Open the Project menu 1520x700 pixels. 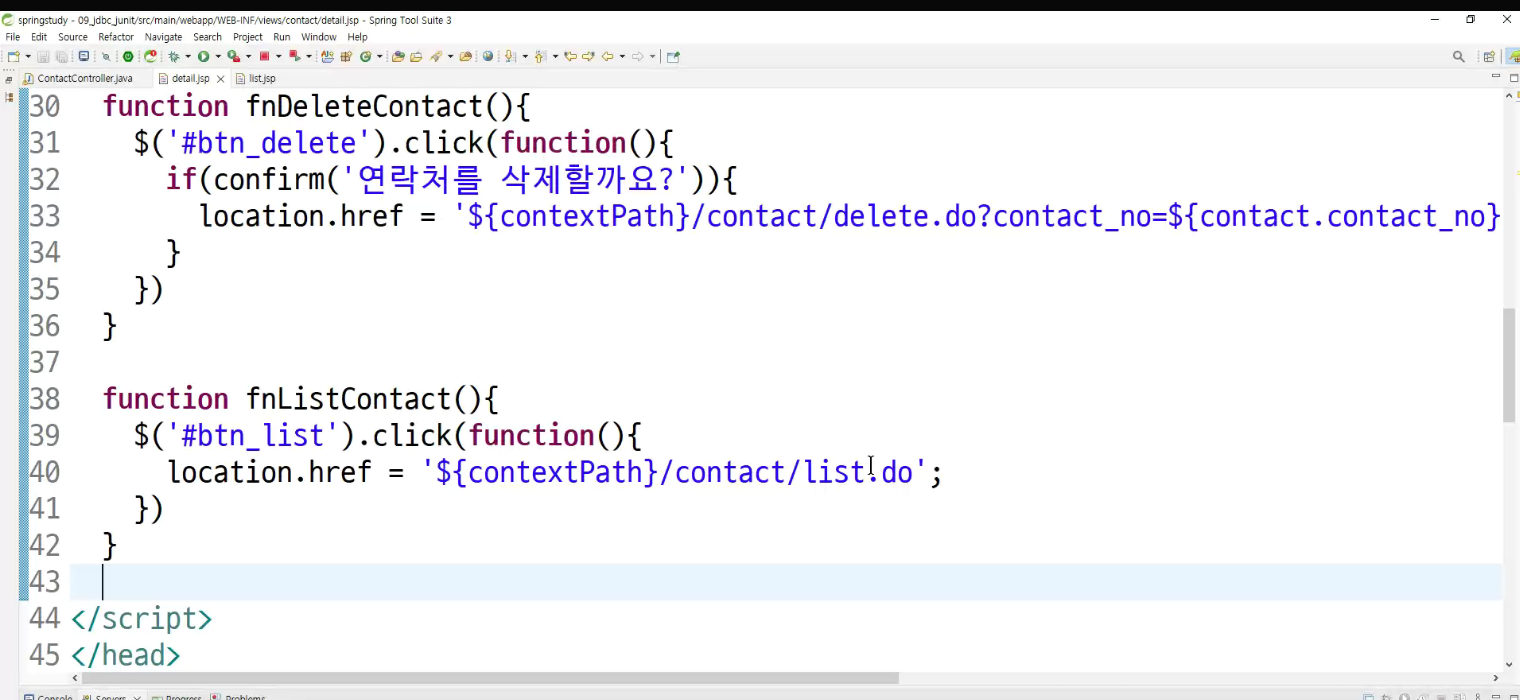pyautogui.click(x=248, y=37)
